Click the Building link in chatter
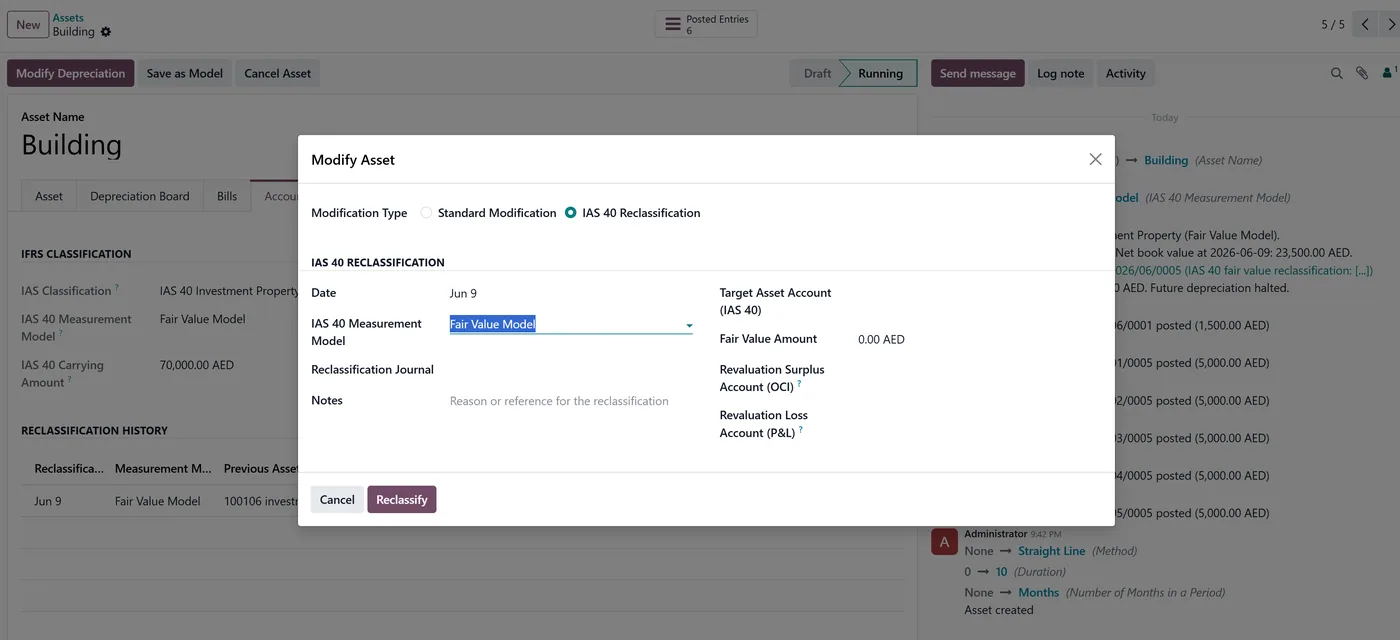 pyautogui.click(x=1166, y=160)
